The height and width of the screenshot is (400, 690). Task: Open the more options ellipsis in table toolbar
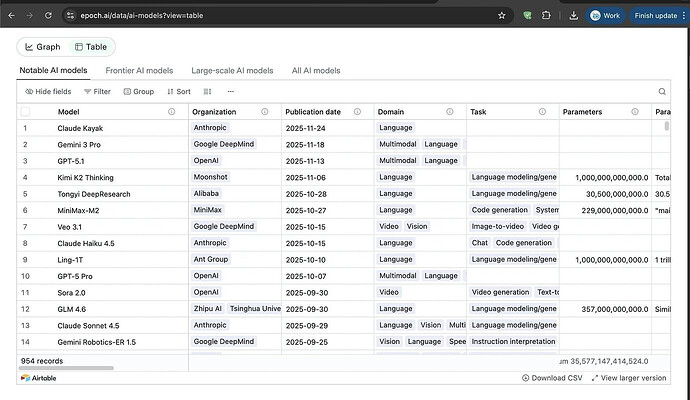click(231, 91)
